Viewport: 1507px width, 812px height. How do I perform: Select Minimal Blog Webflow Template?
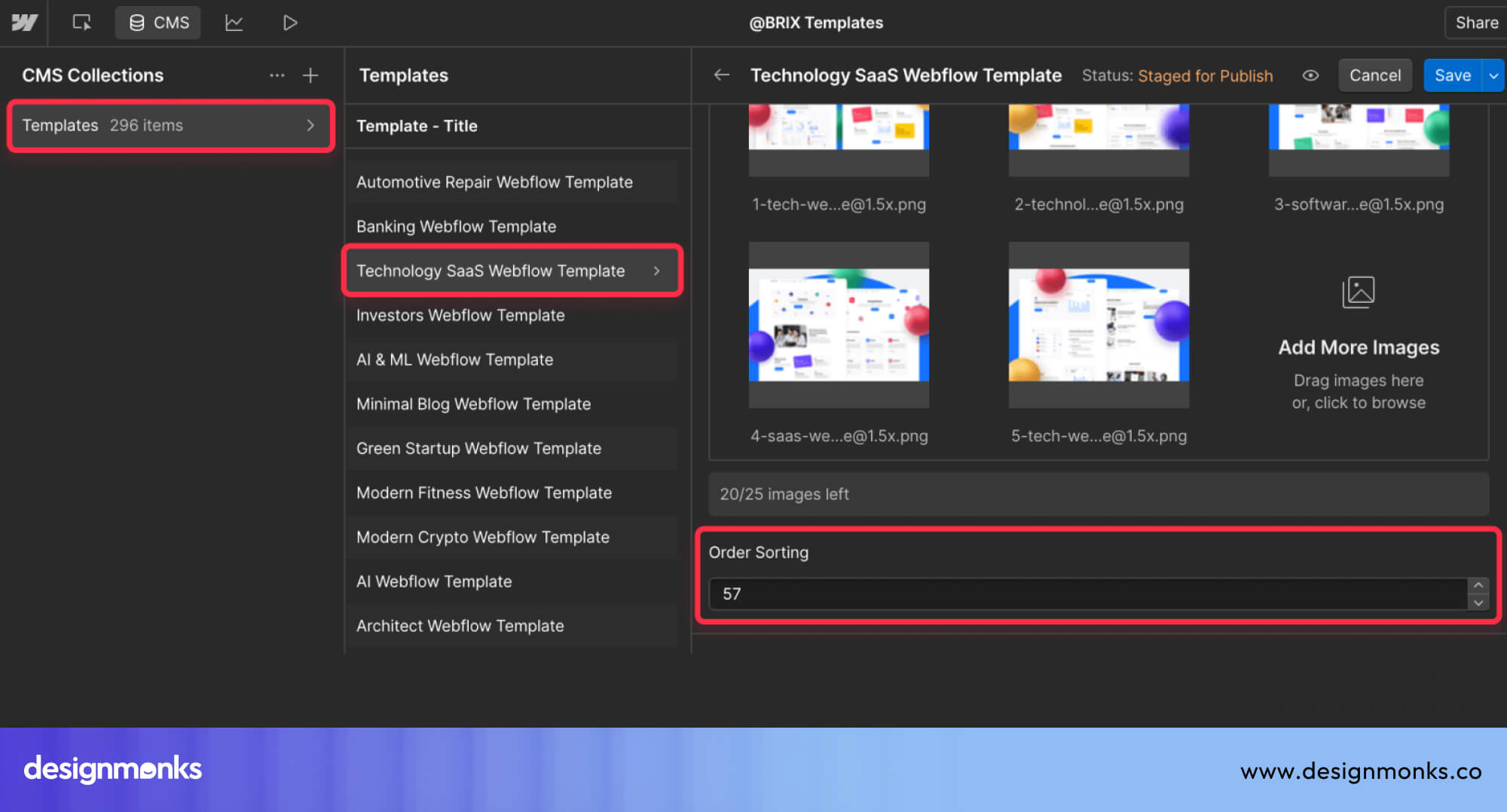tap(512, 404)
